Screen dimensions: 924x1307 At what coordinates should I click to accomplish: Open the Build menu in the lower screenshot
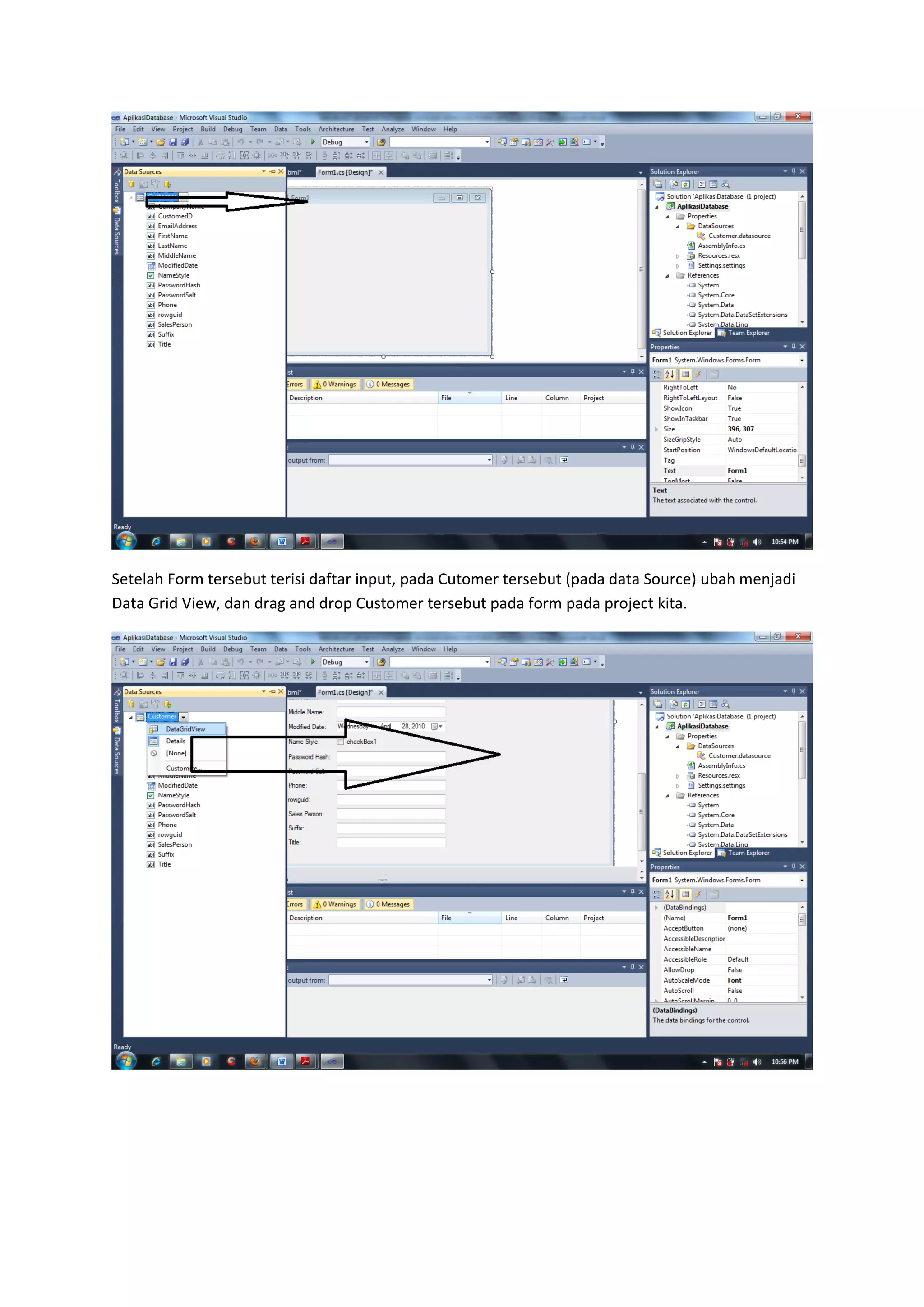coord(208,649)
